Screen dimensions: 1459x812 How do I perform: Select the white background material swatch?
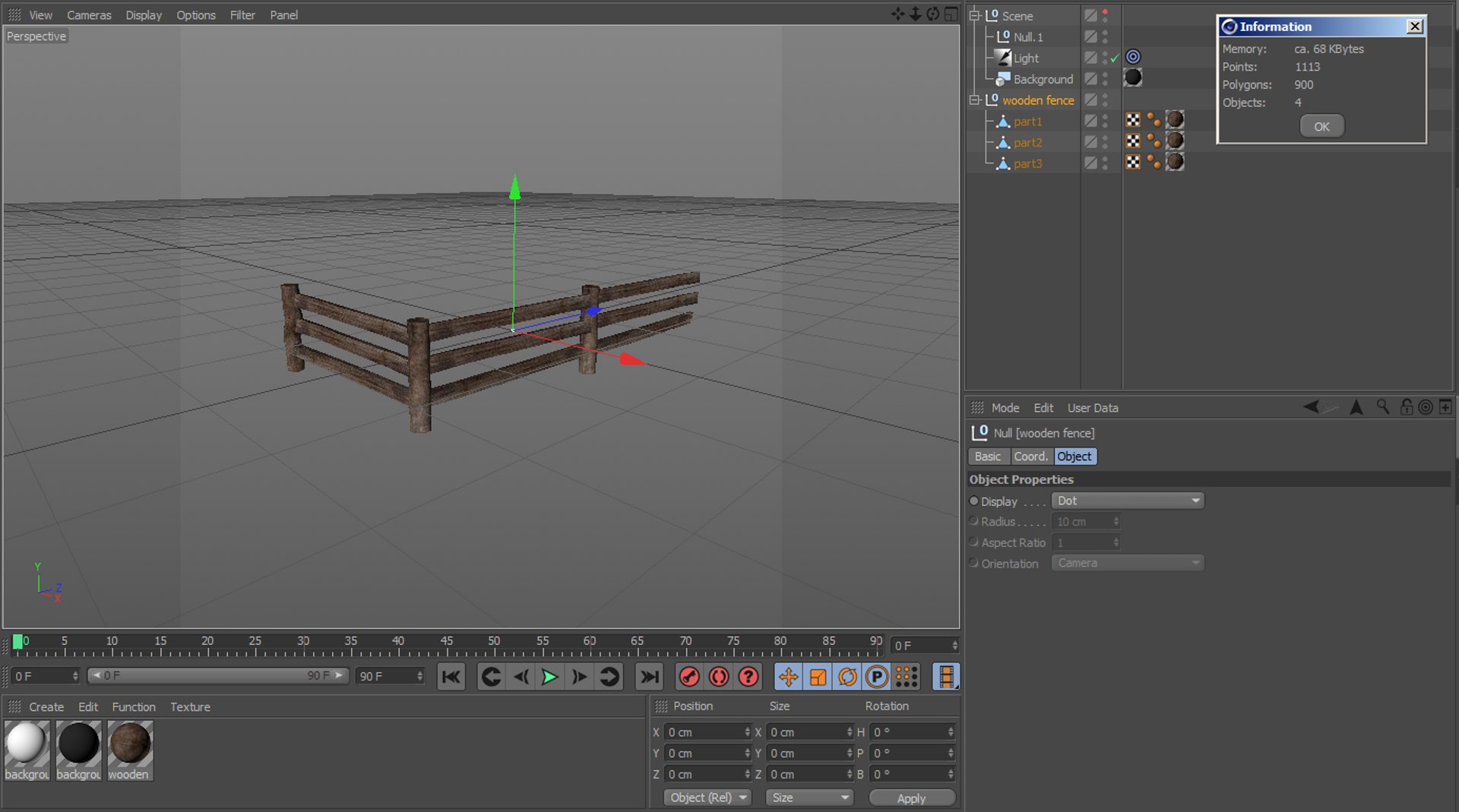coord(27,750)
